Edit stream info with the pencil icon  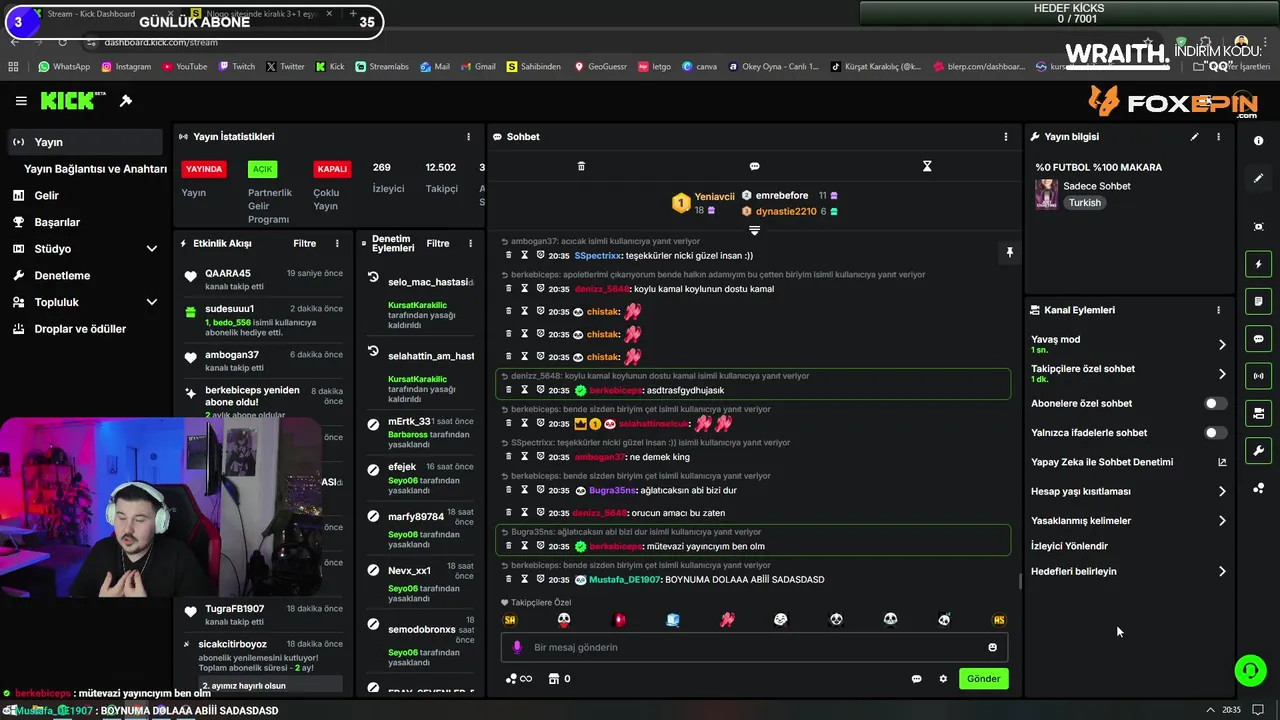(1194, 137)
